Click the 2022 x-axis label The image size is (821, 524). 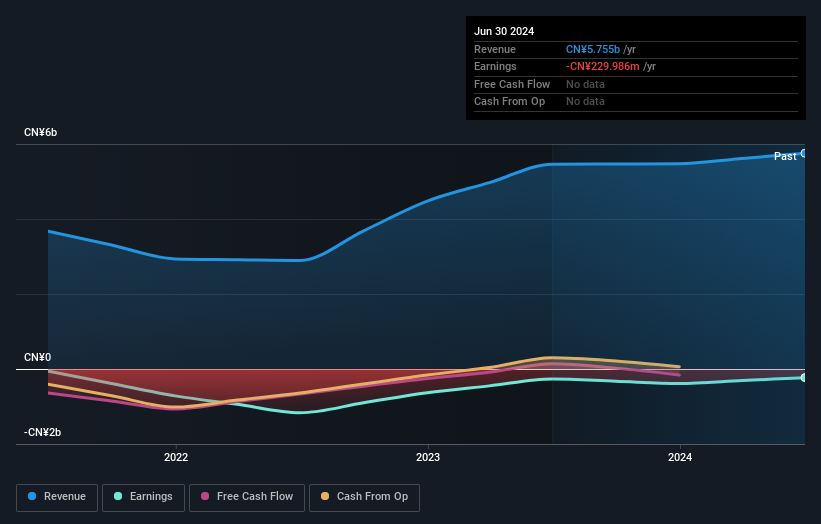tap(176, 458)
